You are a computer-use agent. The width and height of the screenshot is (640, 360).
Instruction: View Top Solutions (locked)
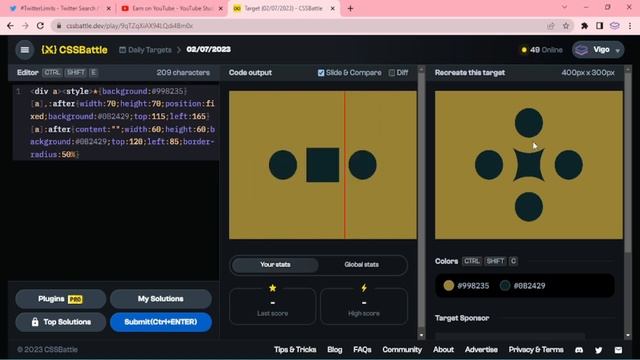coord(60,322)
